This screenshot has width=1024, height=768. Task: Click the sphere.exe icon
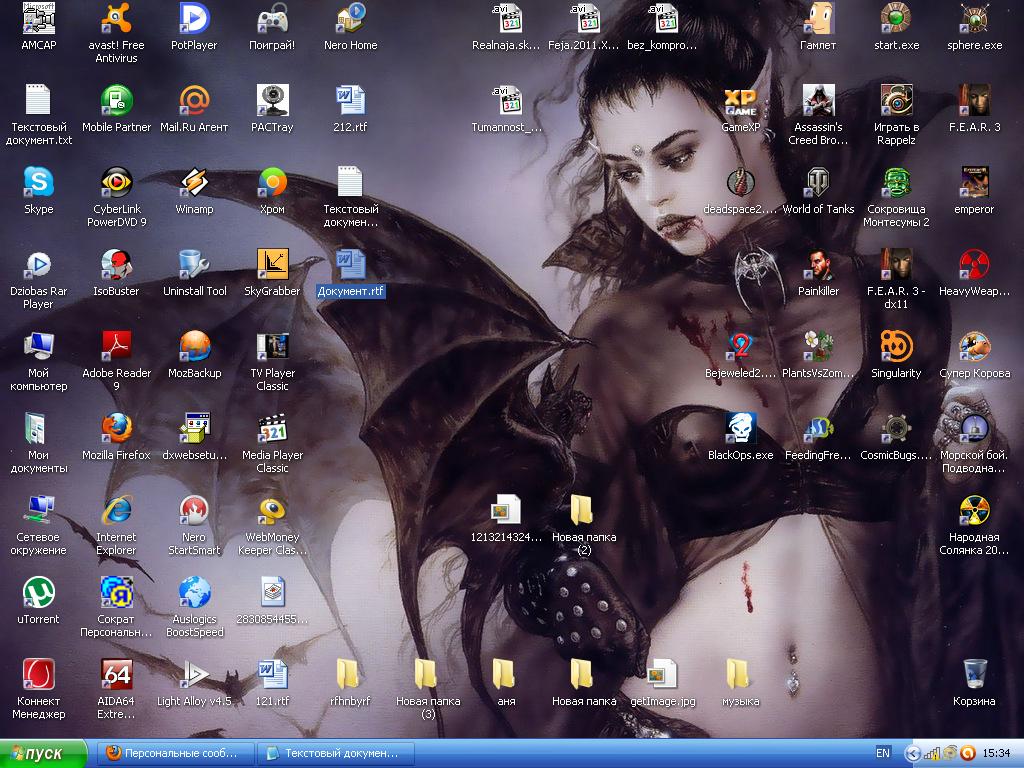pos(974,18)
